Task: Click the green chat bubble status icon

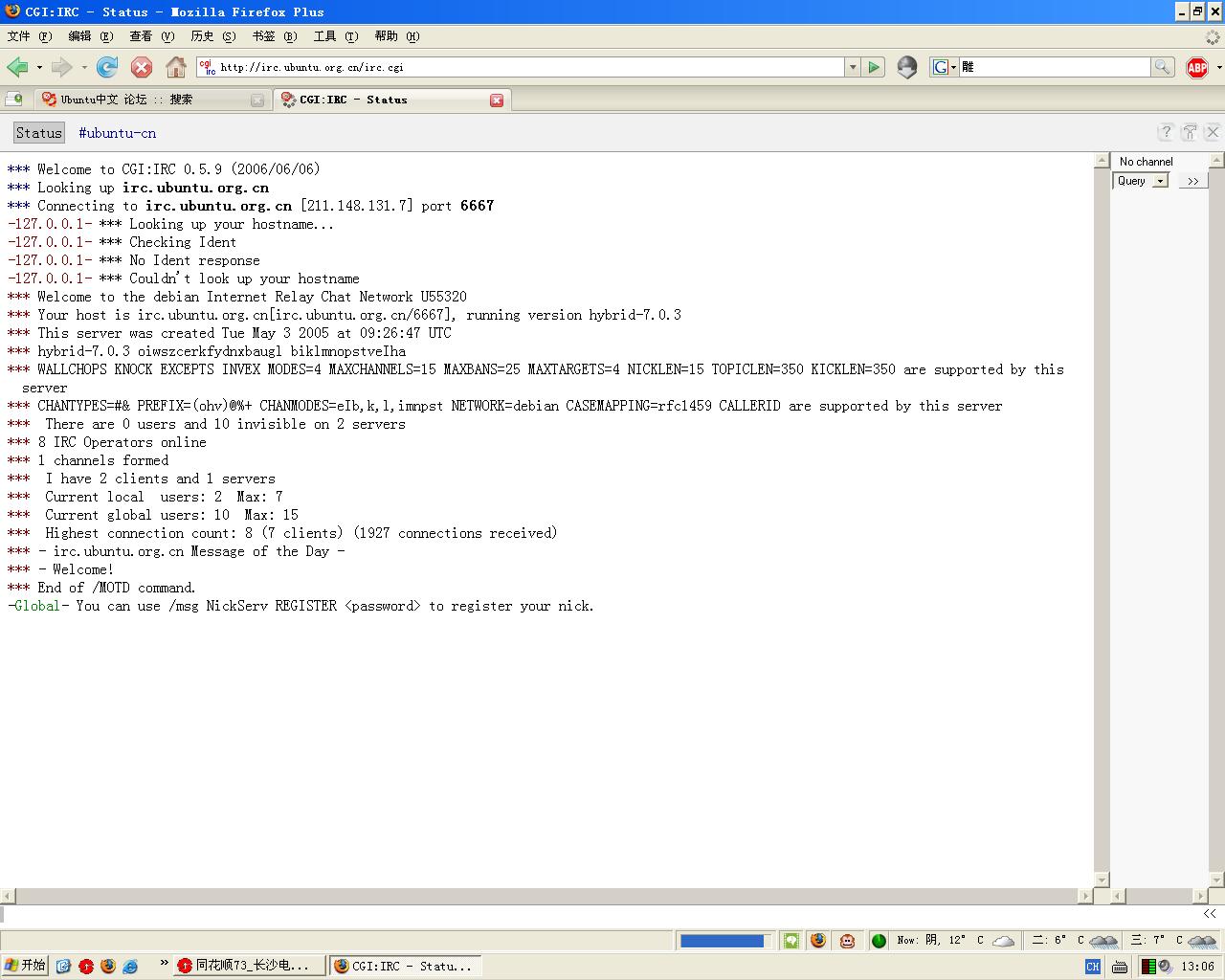Action: (x=791, y=941)
